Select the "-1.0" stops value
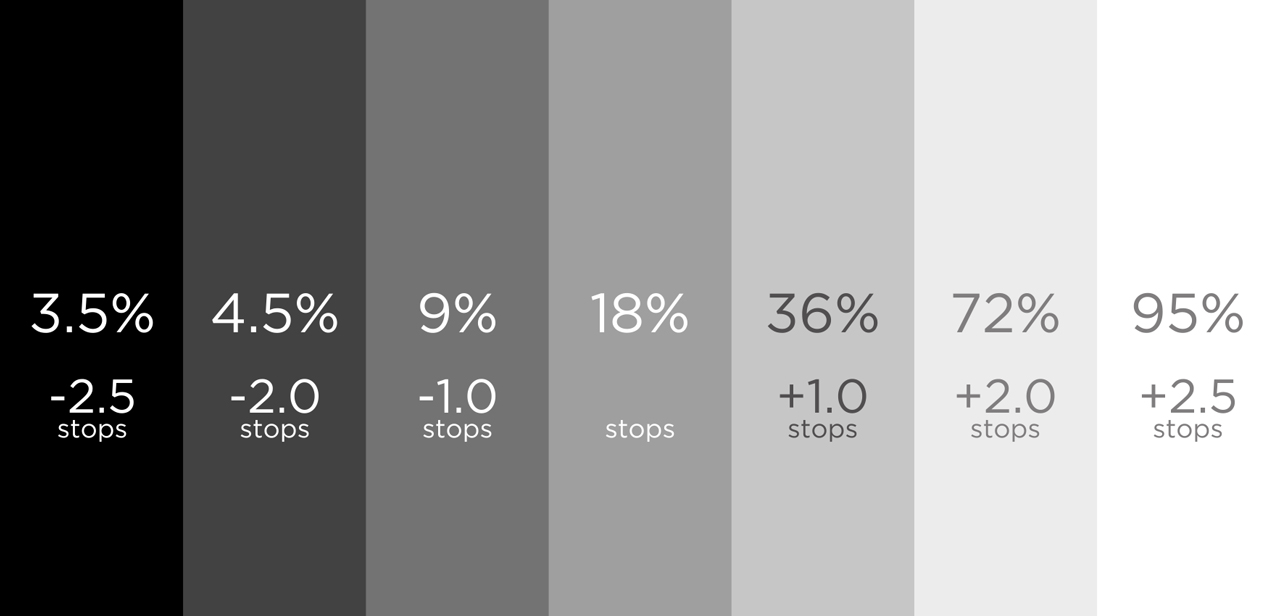This screenshot has height=616, width=1280. 457,397
